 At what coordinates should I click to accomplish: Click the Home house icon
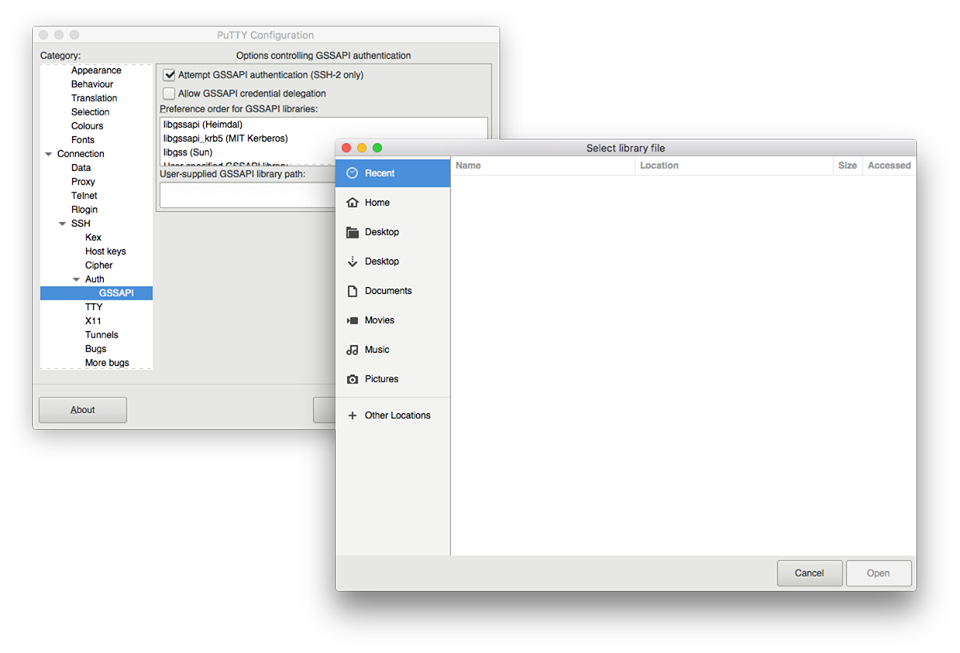(x=352, y=202)
